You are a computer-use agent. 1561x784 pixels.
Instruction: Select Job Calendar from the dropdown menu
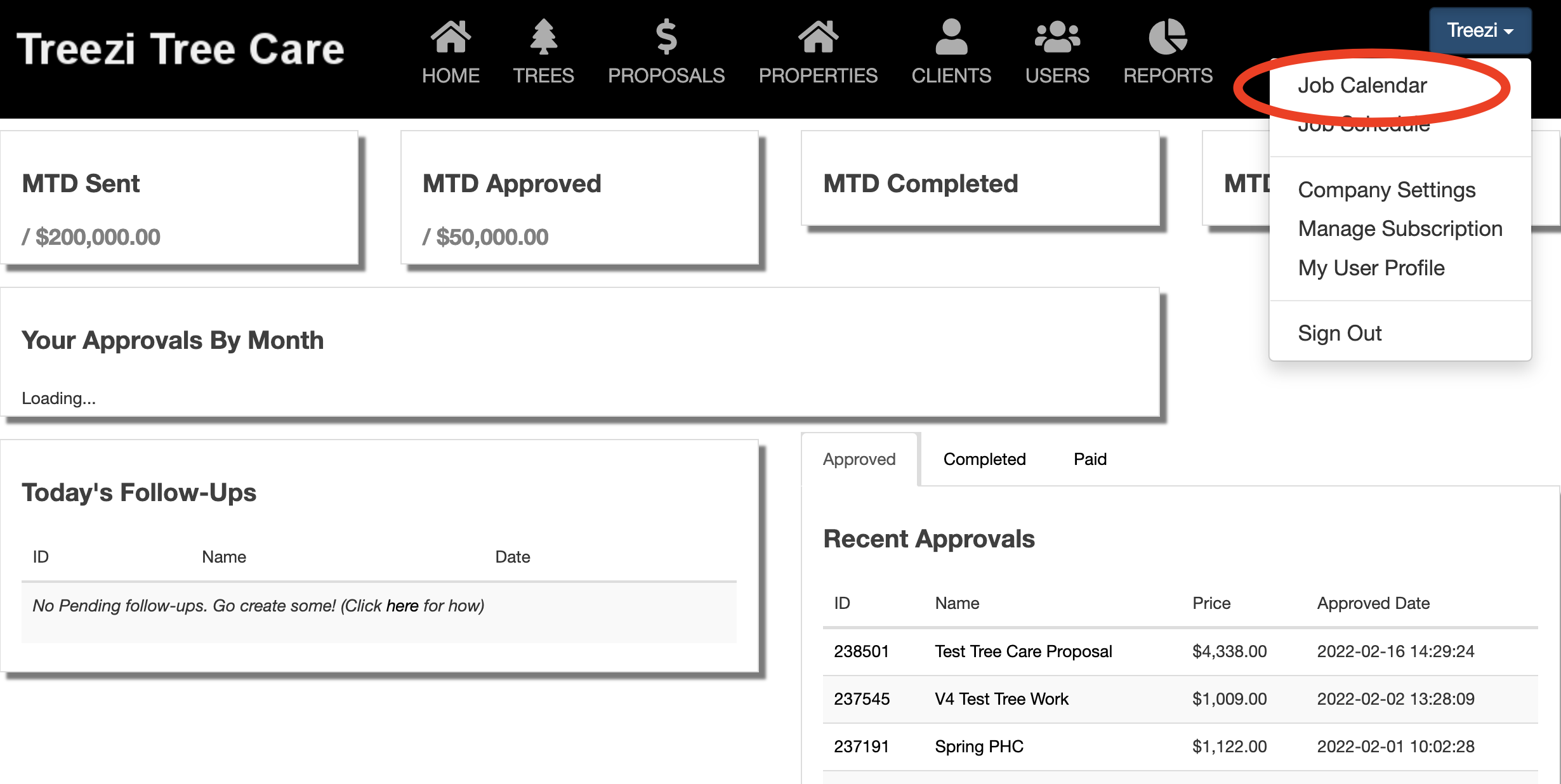pyautogui.click(x=1362, y=85)
